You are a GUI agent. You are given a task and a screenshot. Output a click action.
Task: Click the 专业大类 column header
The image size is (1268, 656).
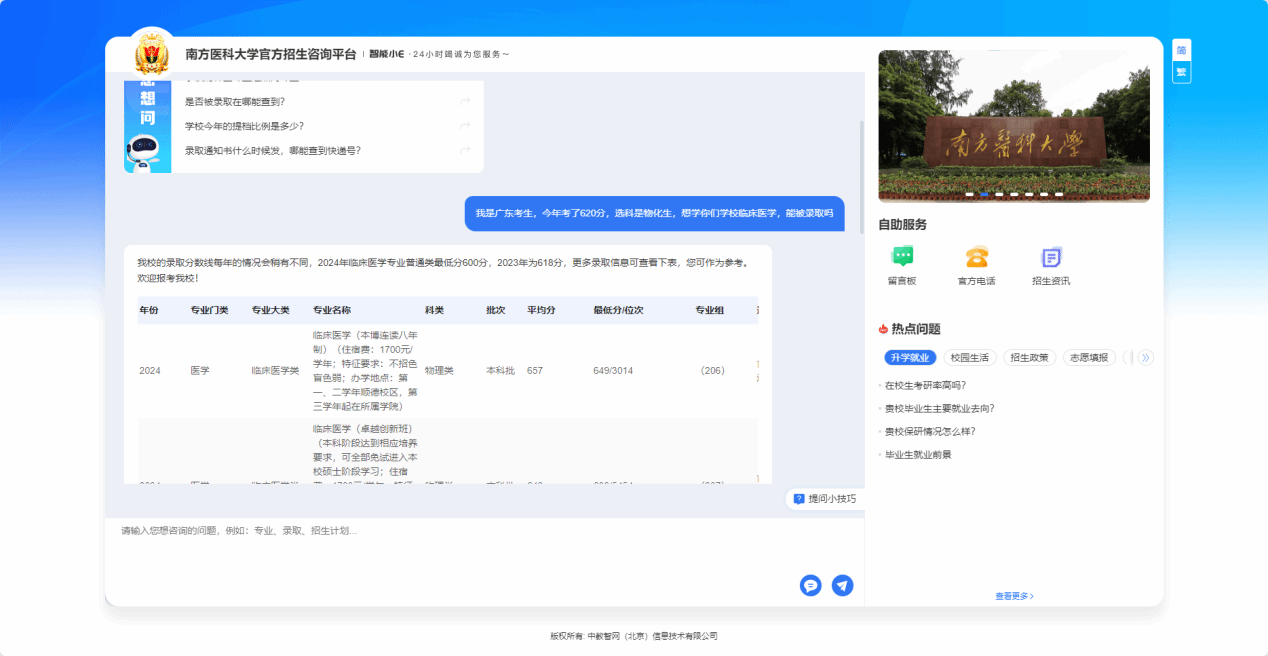tap(270, 310)
